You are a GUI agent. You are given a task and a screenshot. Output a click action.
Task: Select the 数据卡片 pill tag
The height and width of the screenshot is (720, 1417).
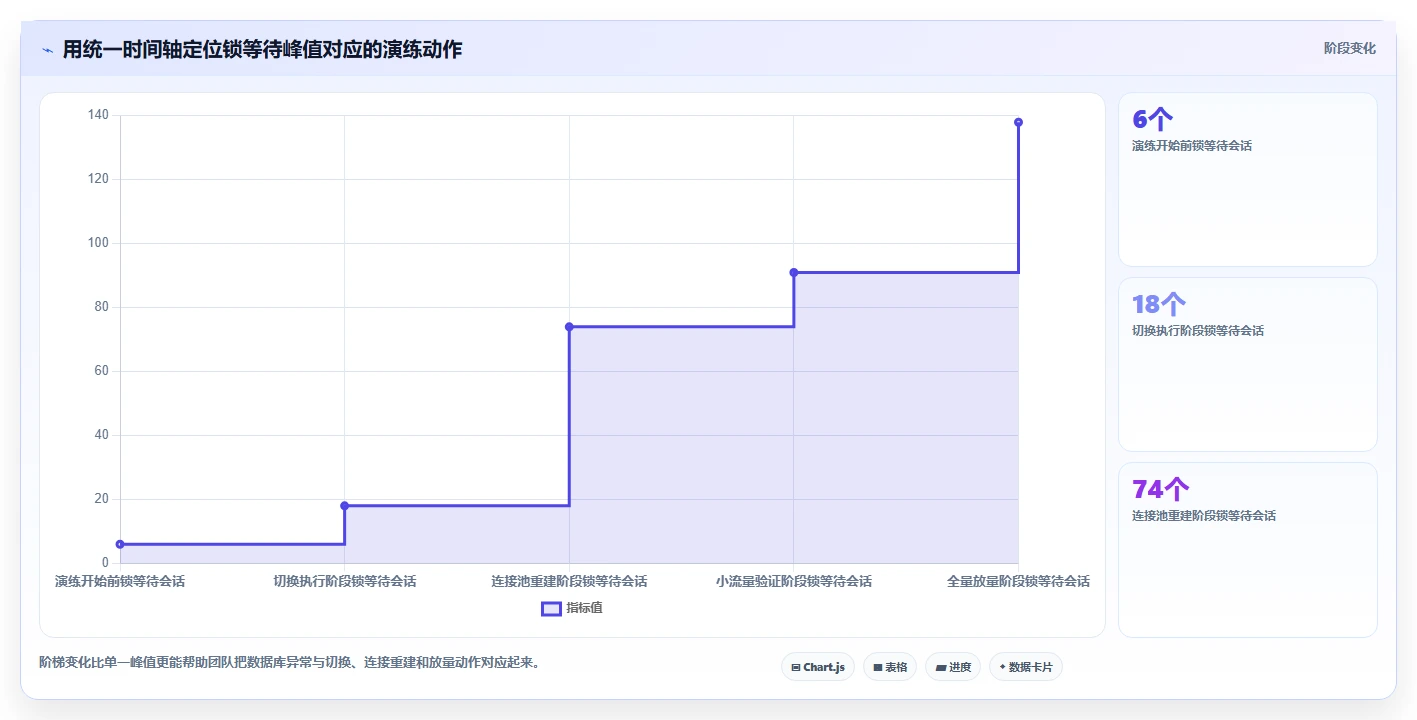(x=1026, y=667)
